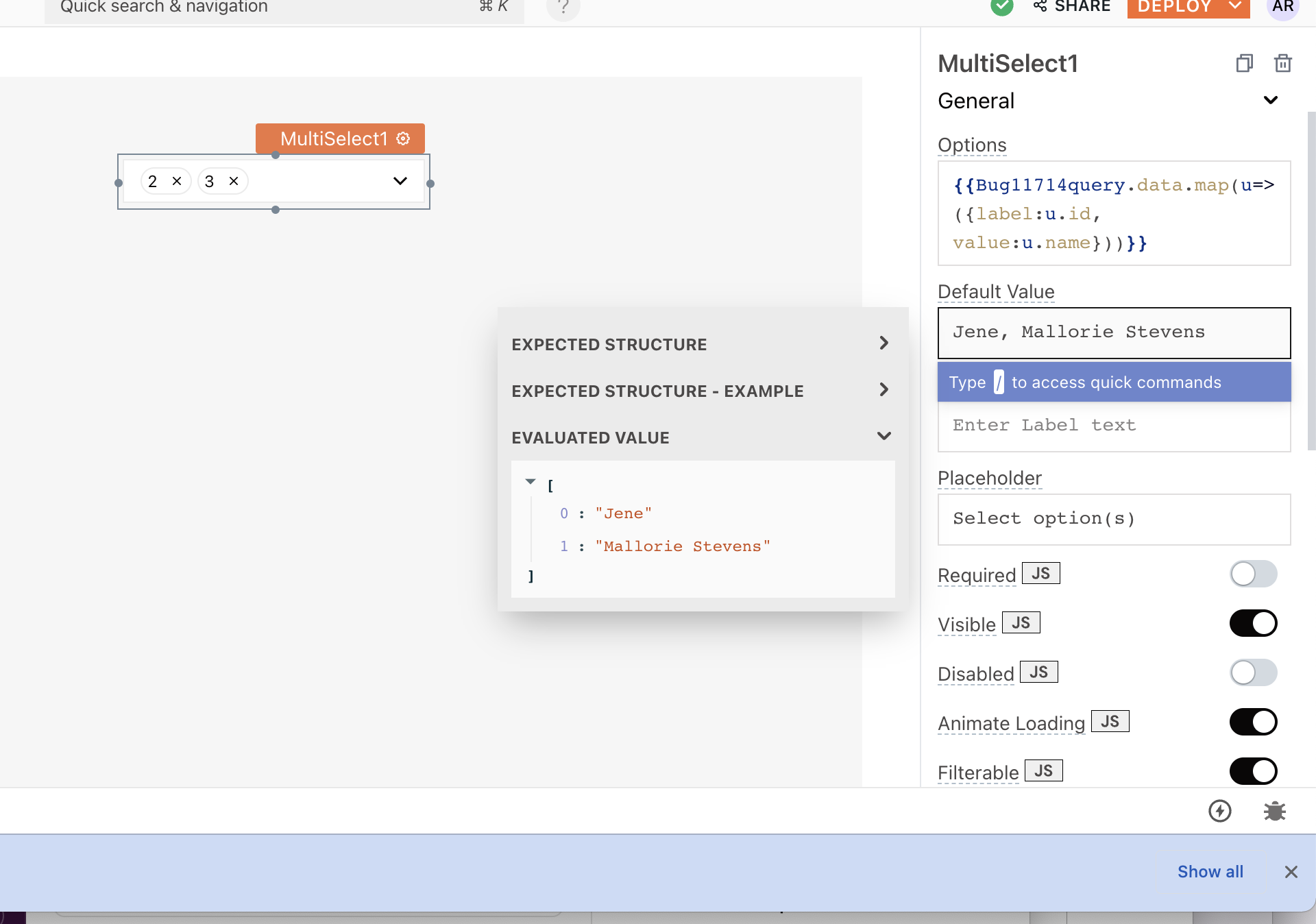This screenshot has width=1316, height=924.
Task: Delete MultiSelect1 with the trash icon
Action: point(1283,62)
